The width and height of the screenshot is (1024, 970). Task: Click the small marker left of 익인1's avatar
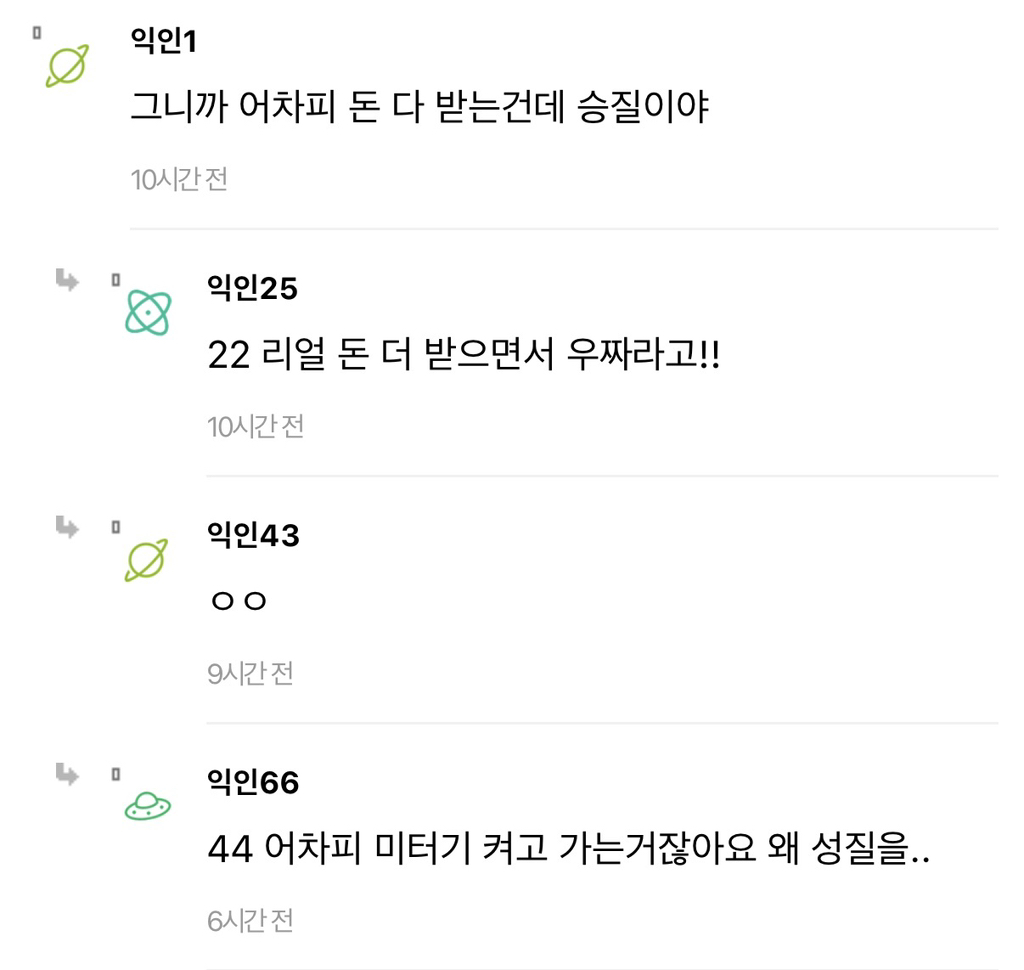click(37, 32)
